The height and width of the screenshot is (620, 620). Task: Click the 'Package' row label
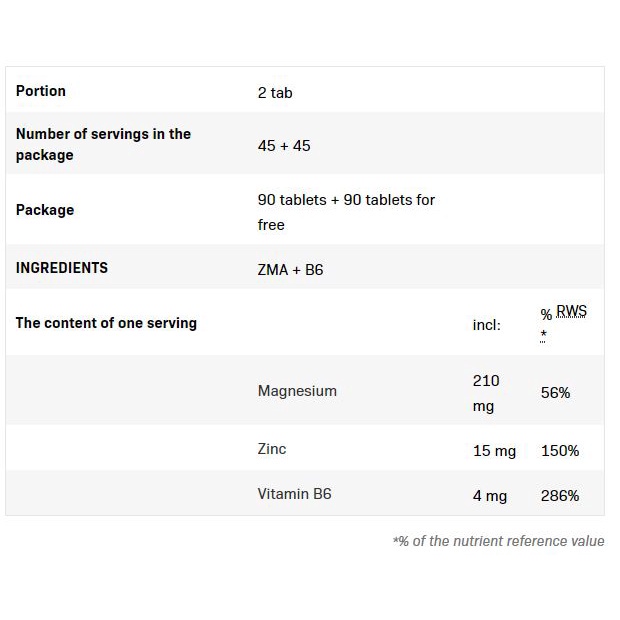coord(45,210)
